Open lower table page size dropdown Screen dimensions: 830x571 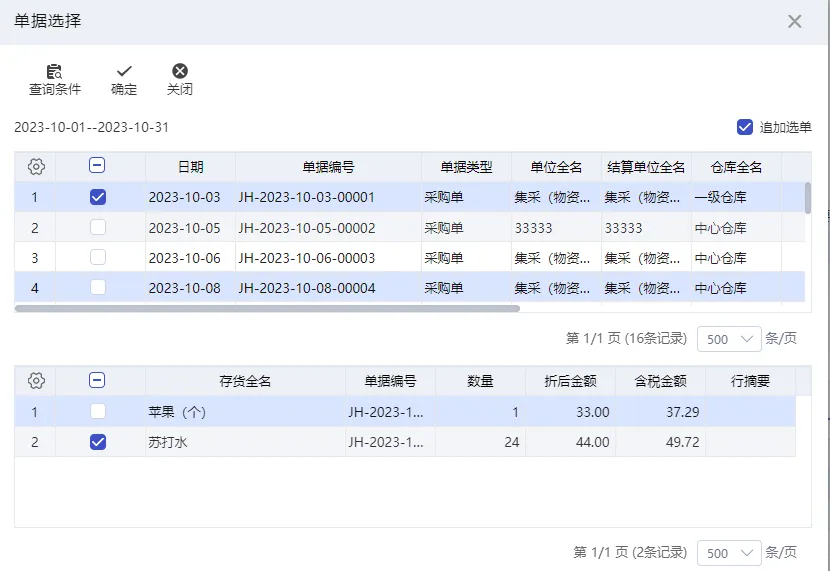pos(729,553)
